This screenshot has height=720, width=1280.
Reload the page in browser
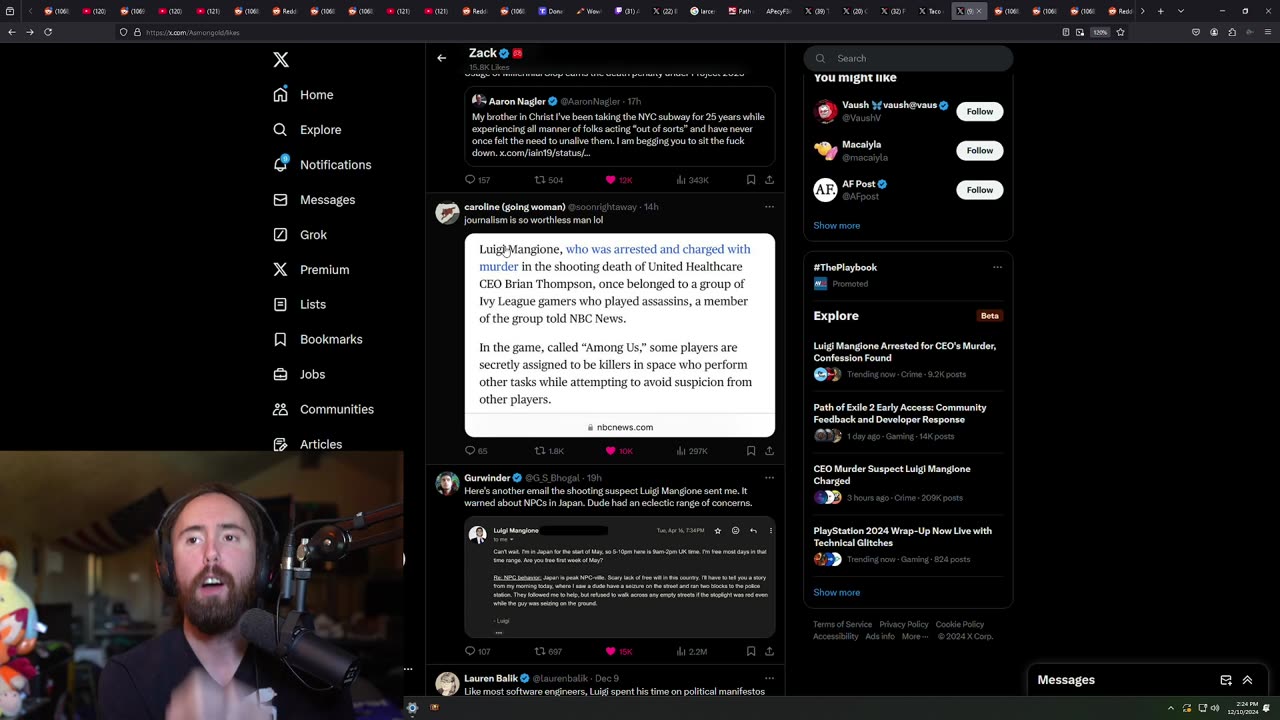(x=47, y=32)
